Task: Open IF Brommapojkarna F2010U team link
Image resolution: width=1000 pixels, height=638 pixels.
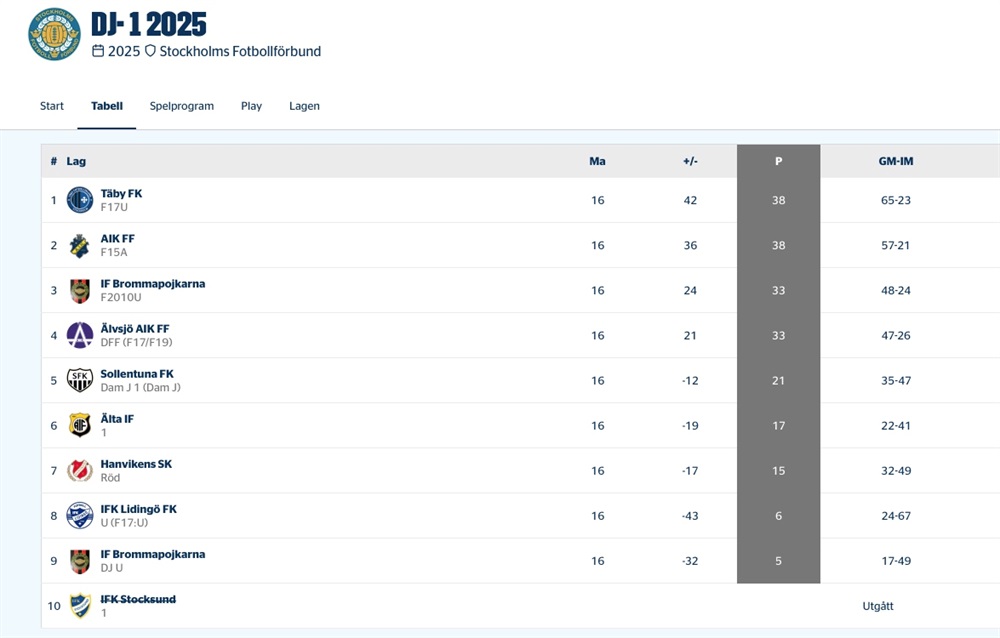Action: (152, 284)
